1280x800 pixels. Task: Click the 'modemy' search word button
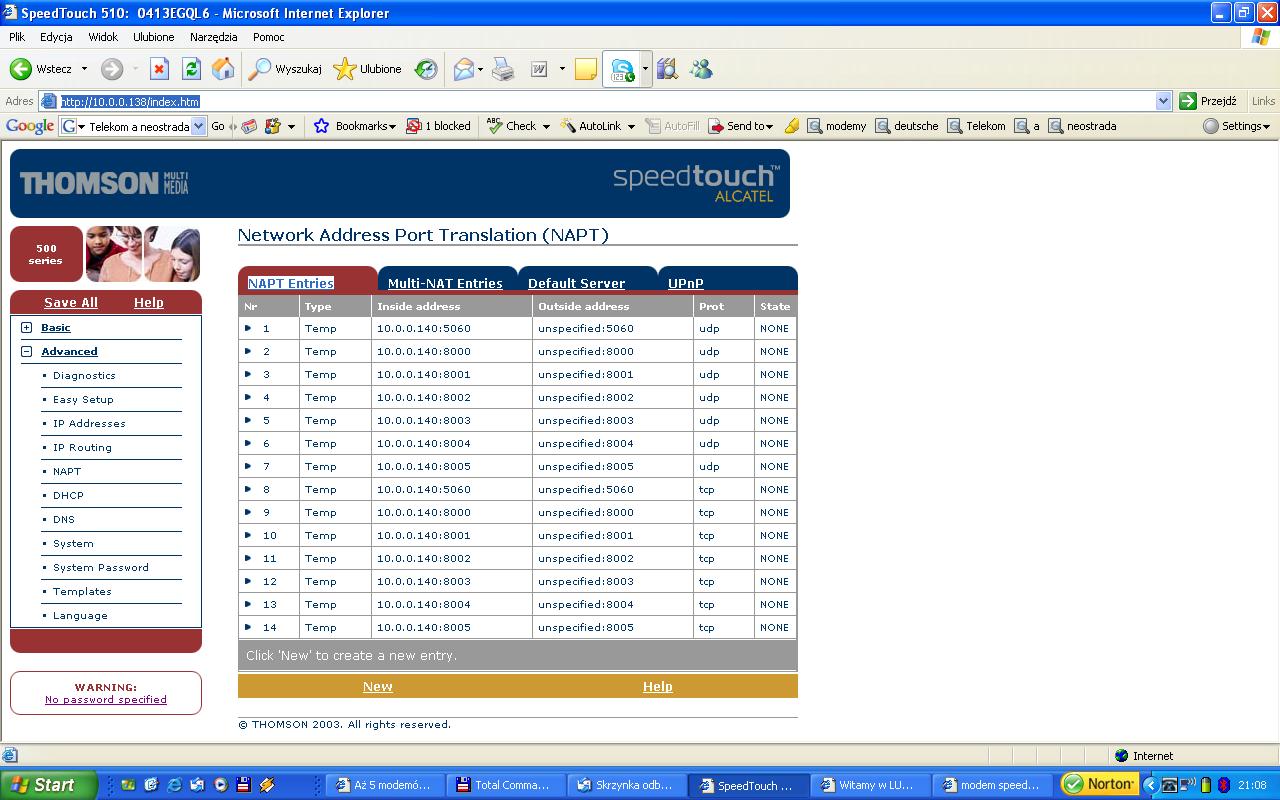pyautogui.click(x=837, y=126)
